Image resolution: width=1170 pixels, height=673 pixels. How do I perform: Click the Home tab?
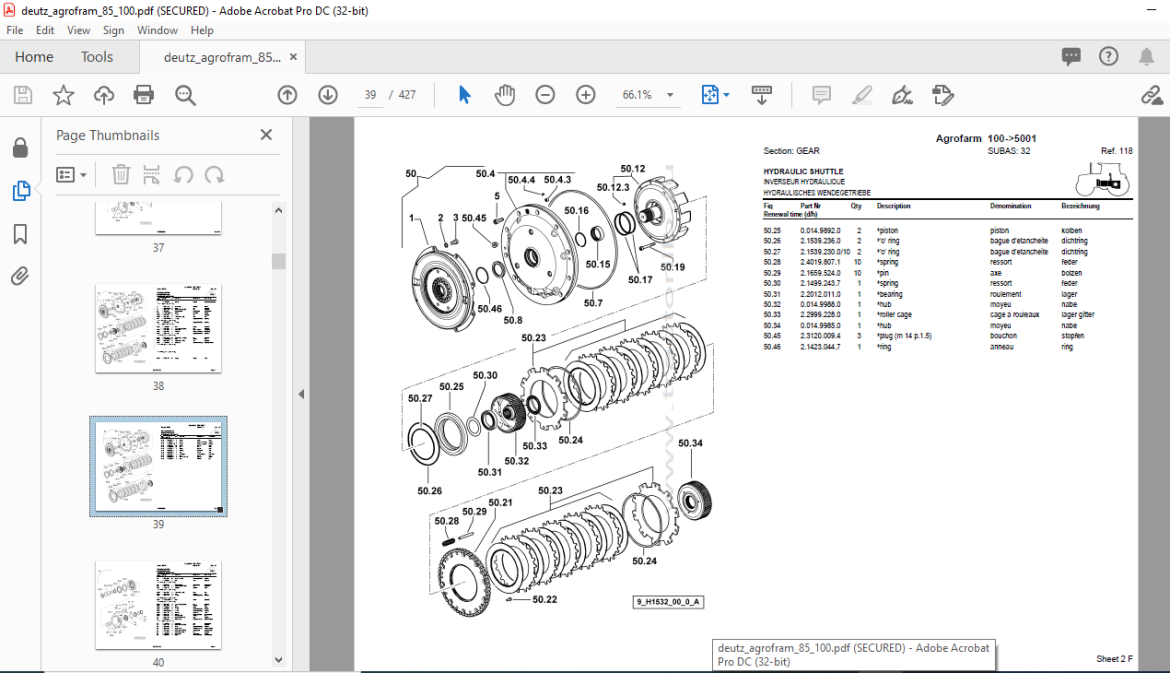34,57
